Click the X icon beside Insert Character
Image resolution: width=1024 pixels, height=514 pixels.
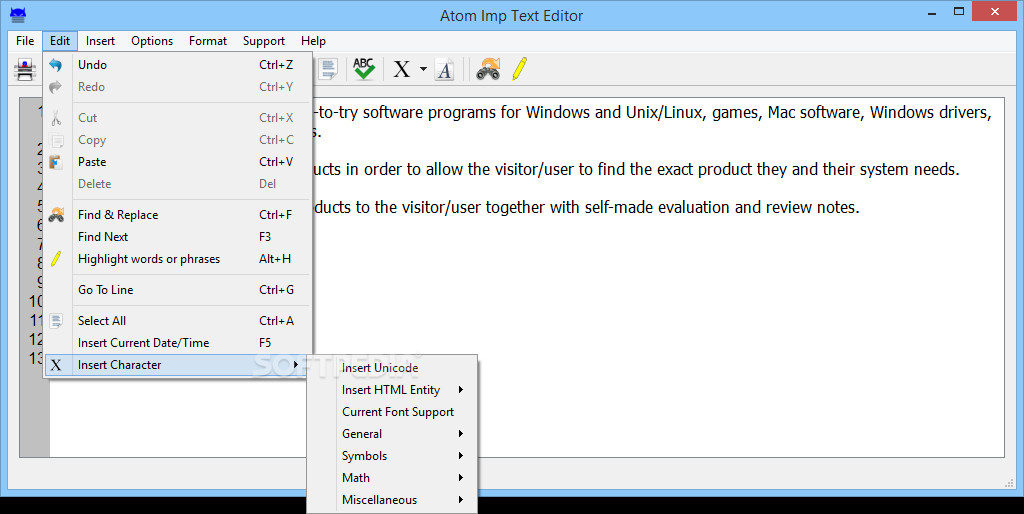[56, 365]
